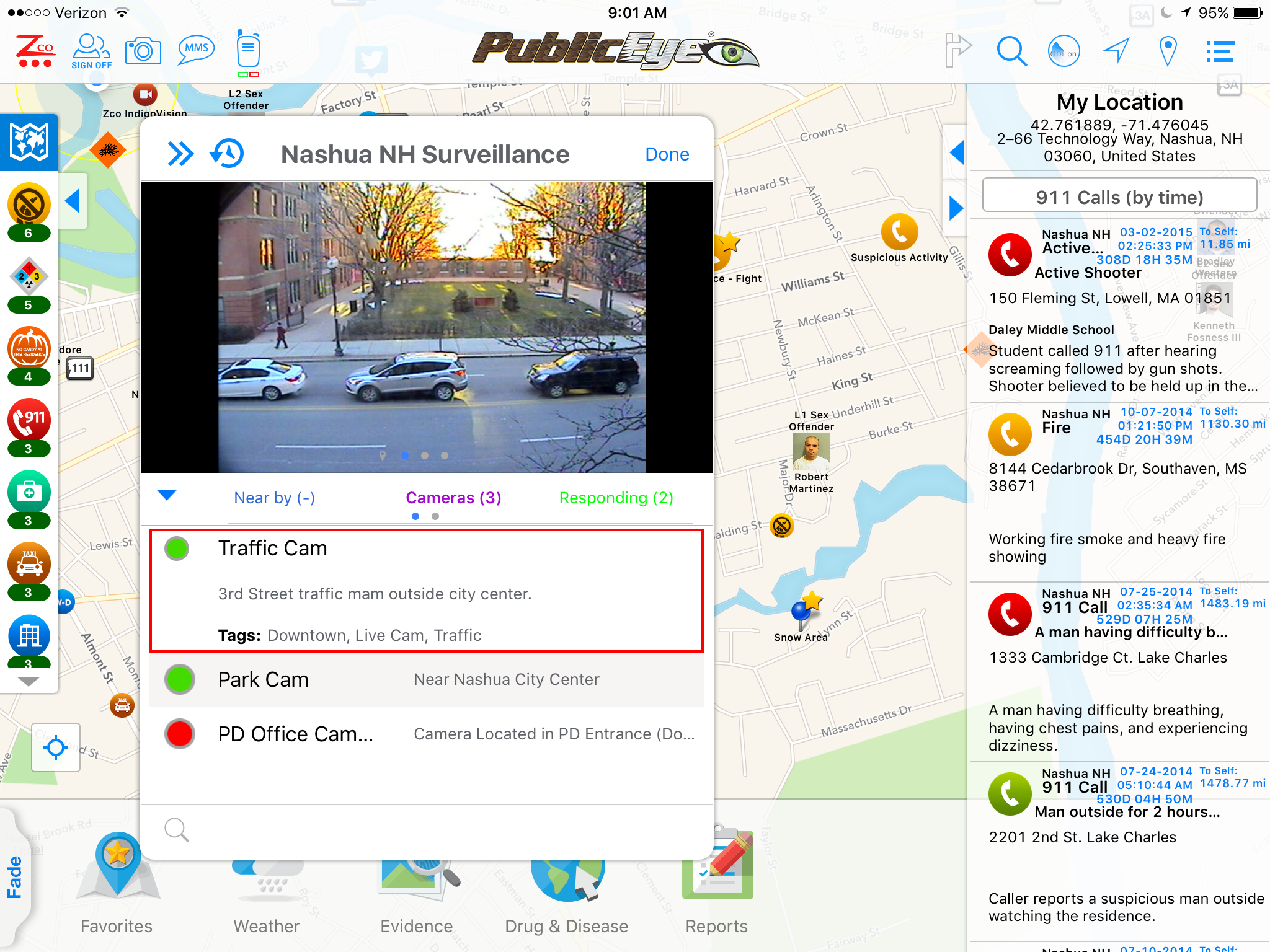Image resolution: width=1270 pixels, height=952 pixels.
Task: Tap the Fade side tab
Action: pyautogui.click(x=15, y=876)
